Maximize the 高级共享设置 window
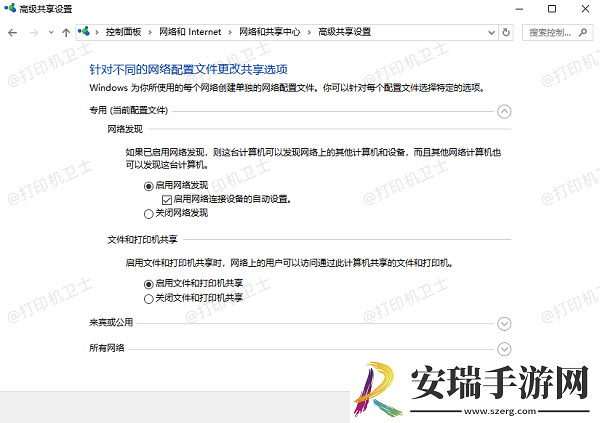This screenshot has width=600, height=423. (552, 9)
